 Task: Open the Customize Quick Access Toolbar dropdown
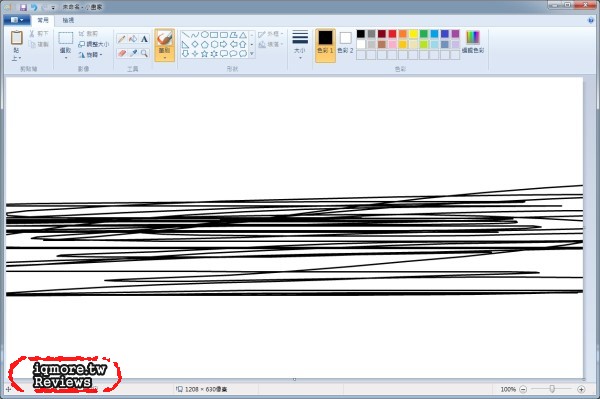point(53,8)
